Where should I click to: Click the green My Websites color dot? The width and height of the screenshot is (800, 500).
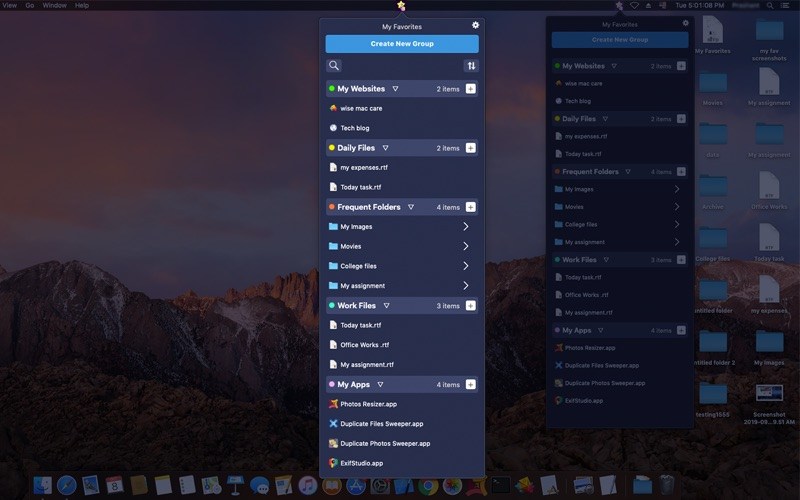[x=332, y=89]
